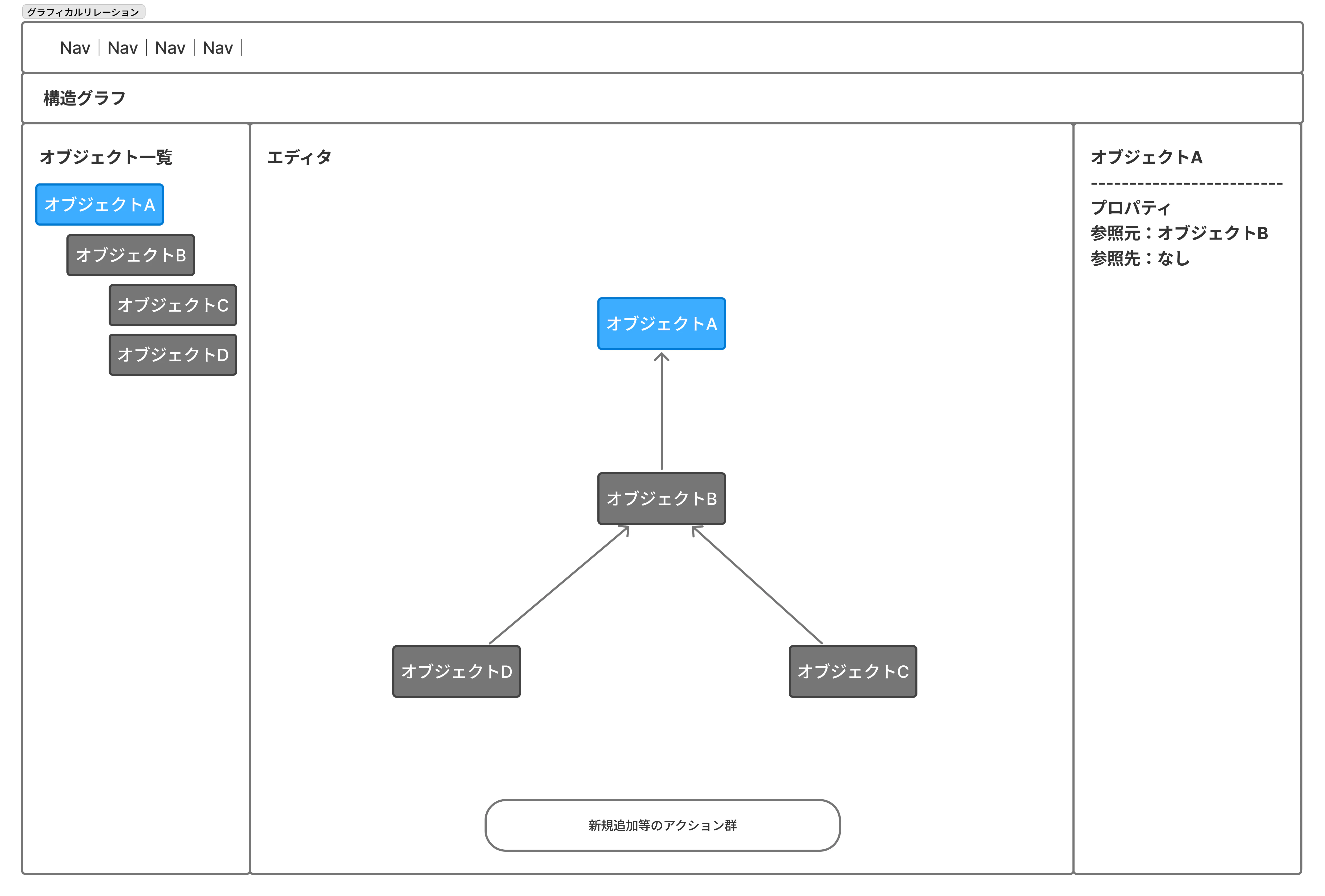Click the オブジェクトC node in the editor

click(853, 671)
